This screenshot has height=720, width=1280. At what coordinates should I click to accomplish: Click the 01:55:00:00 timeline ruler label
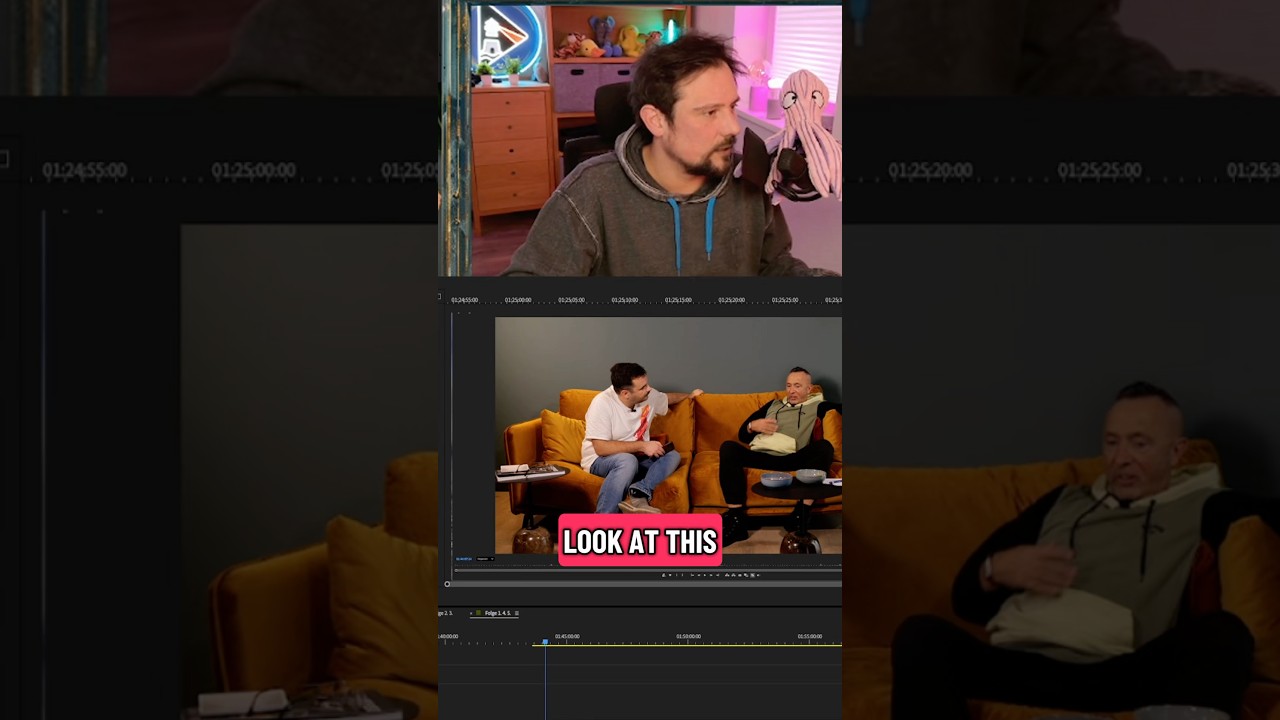pos(810,636)
